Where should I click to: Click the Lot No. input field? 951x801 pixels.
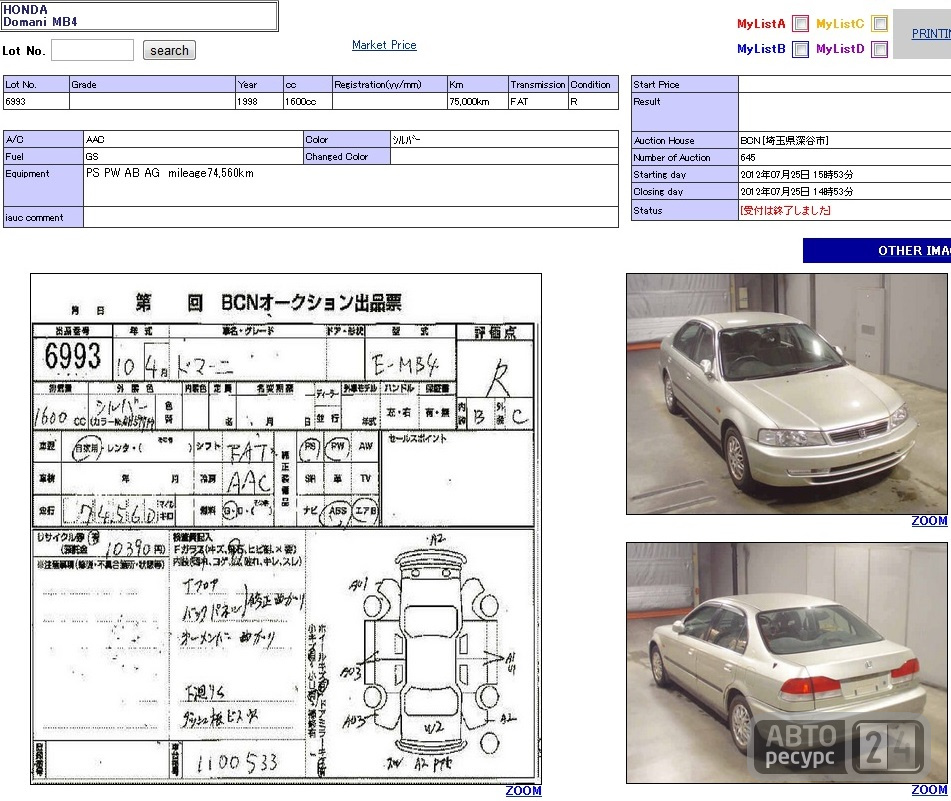92,50
